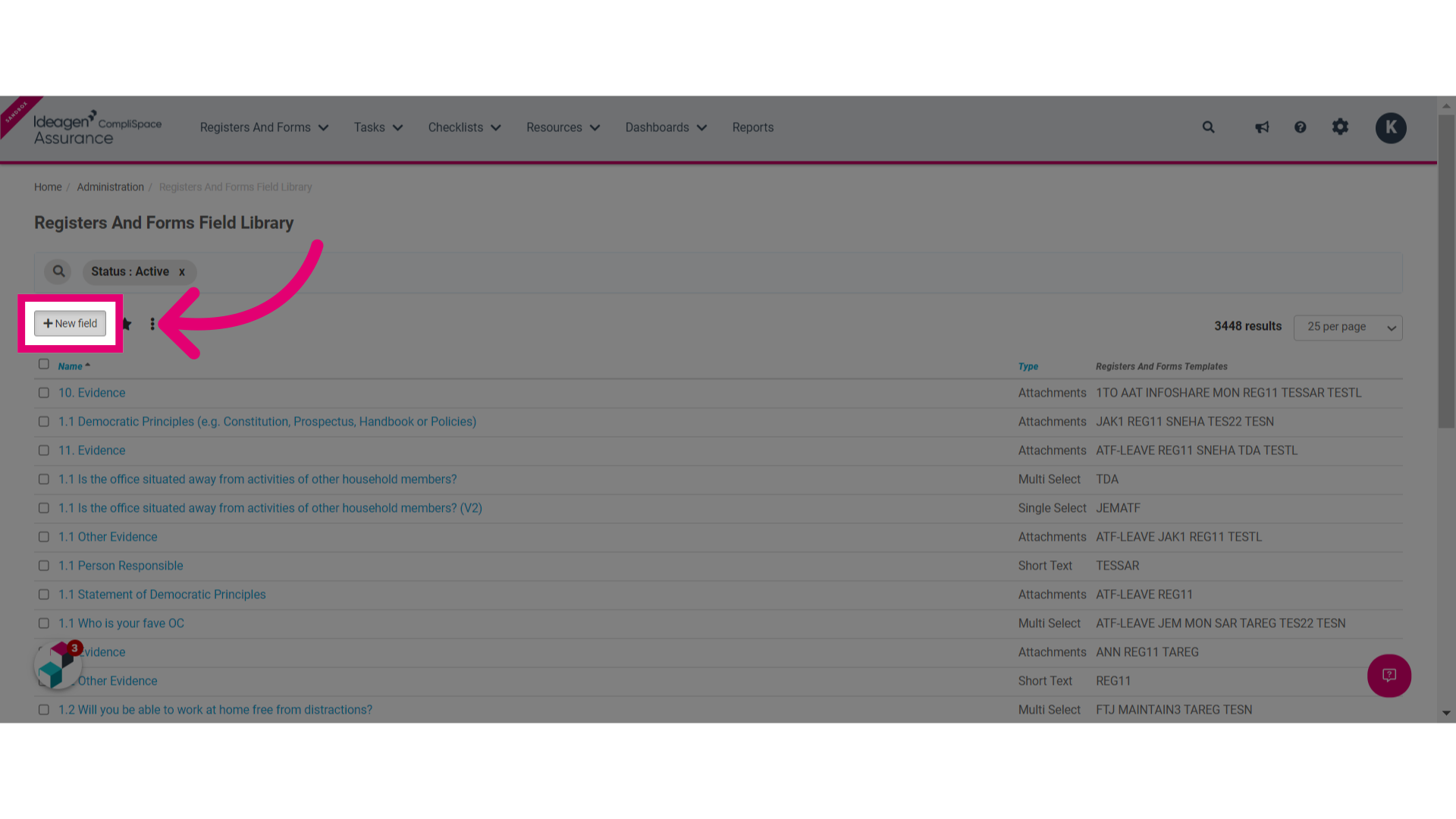The height and width of the screenshot is (819, 1456).
Task: Expand the Resources menu
Action: coord(563,127)
